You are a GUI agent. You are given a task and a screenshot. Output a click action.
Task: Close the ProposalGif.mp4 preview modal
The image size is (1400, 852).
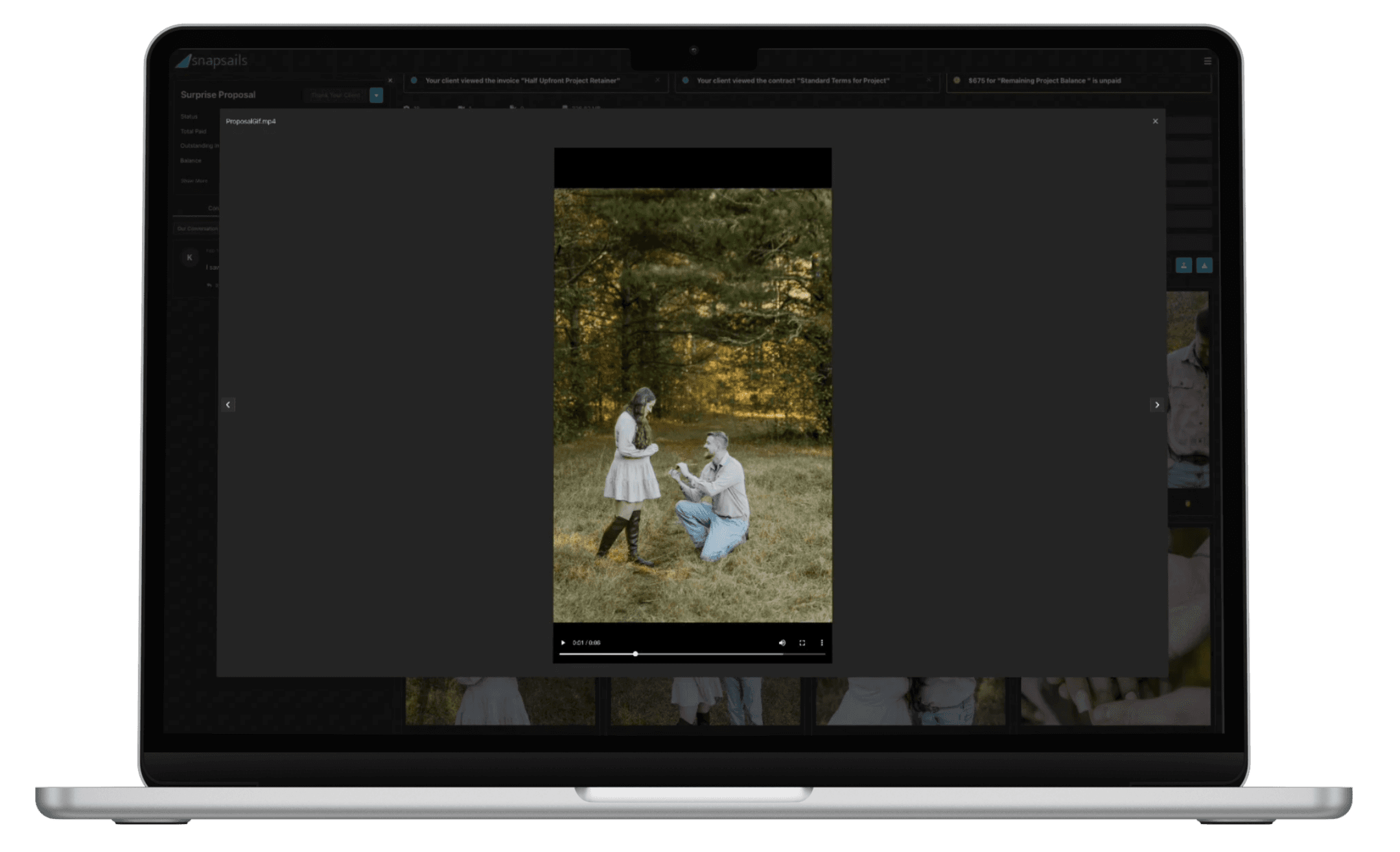(1155, 121)
